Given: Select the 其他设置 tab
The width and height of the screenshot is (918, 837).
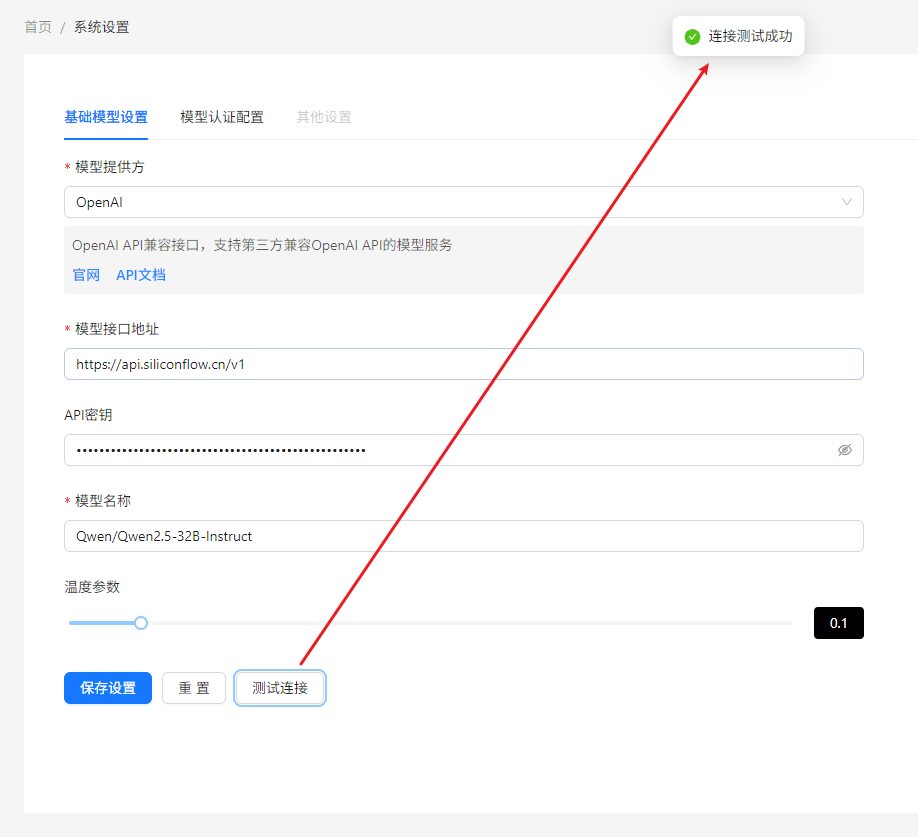Looking at the screenshot, I should (324, 117).
